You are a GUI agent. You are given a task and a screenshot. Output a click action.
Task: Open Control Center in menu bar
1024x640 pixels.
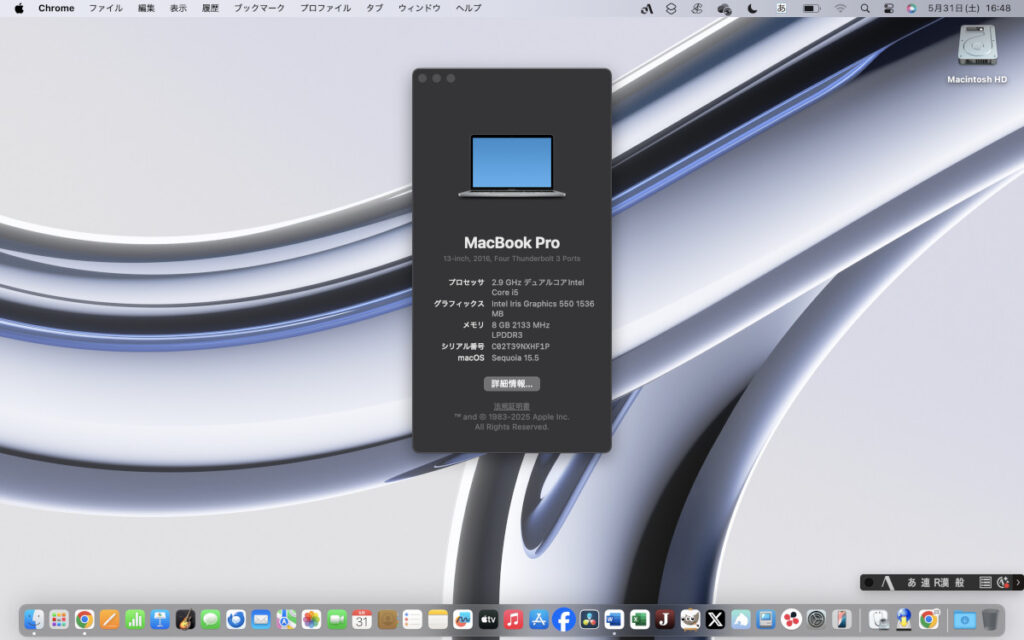pyautogui.click(x=889, y=8)
